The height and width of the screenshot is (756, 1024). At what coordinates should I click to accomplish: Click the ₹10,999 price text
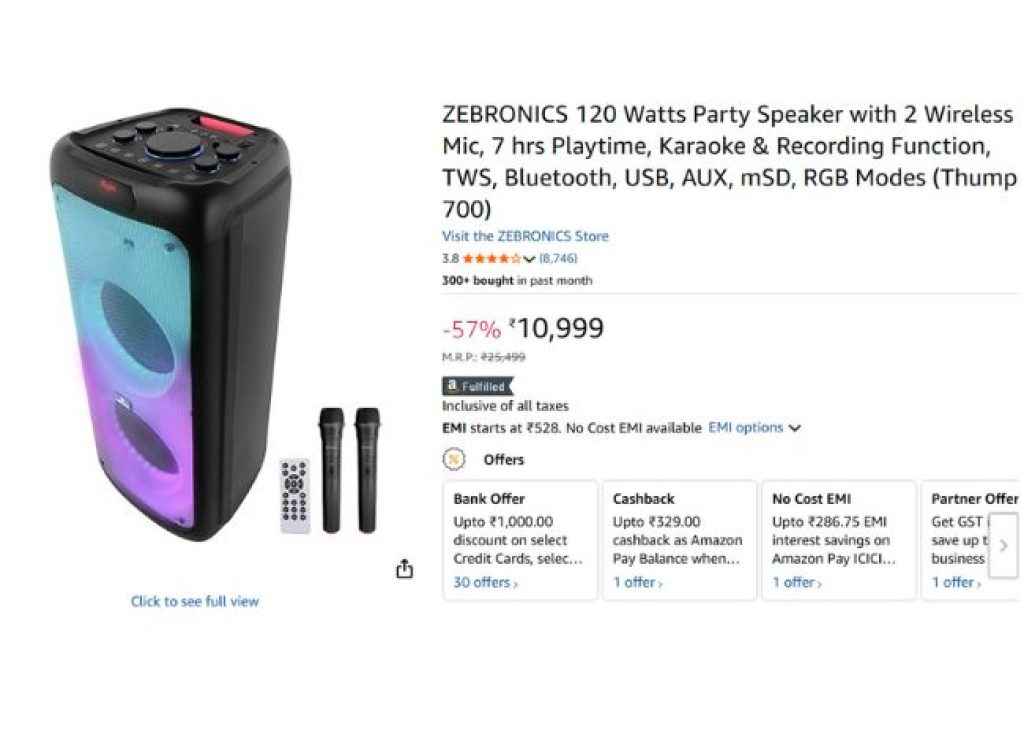click(556, 328)
